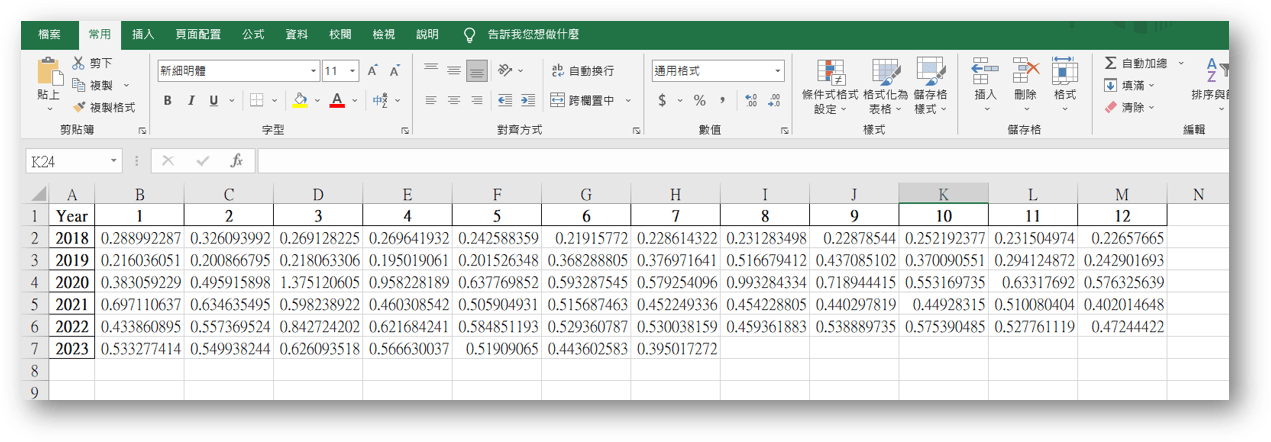
Task: Switch to the Data (資料) tab
Action: coord(297,34)
